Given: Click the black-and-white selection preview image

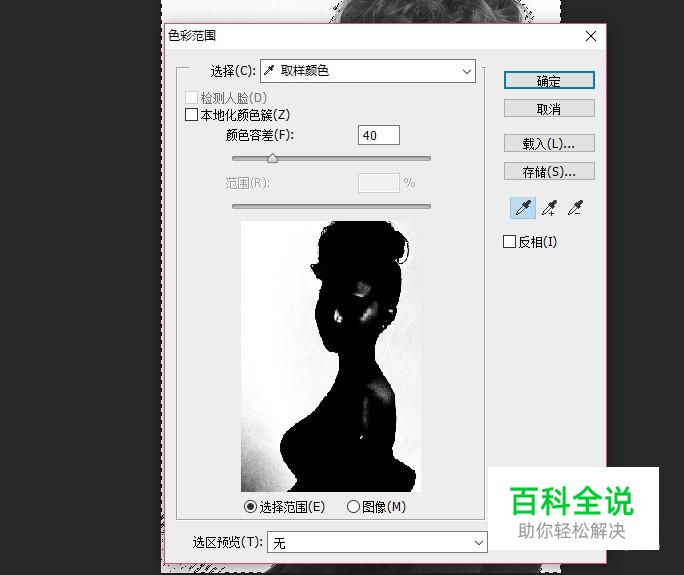Looking at the screenshot, I should tap(331, 356).
